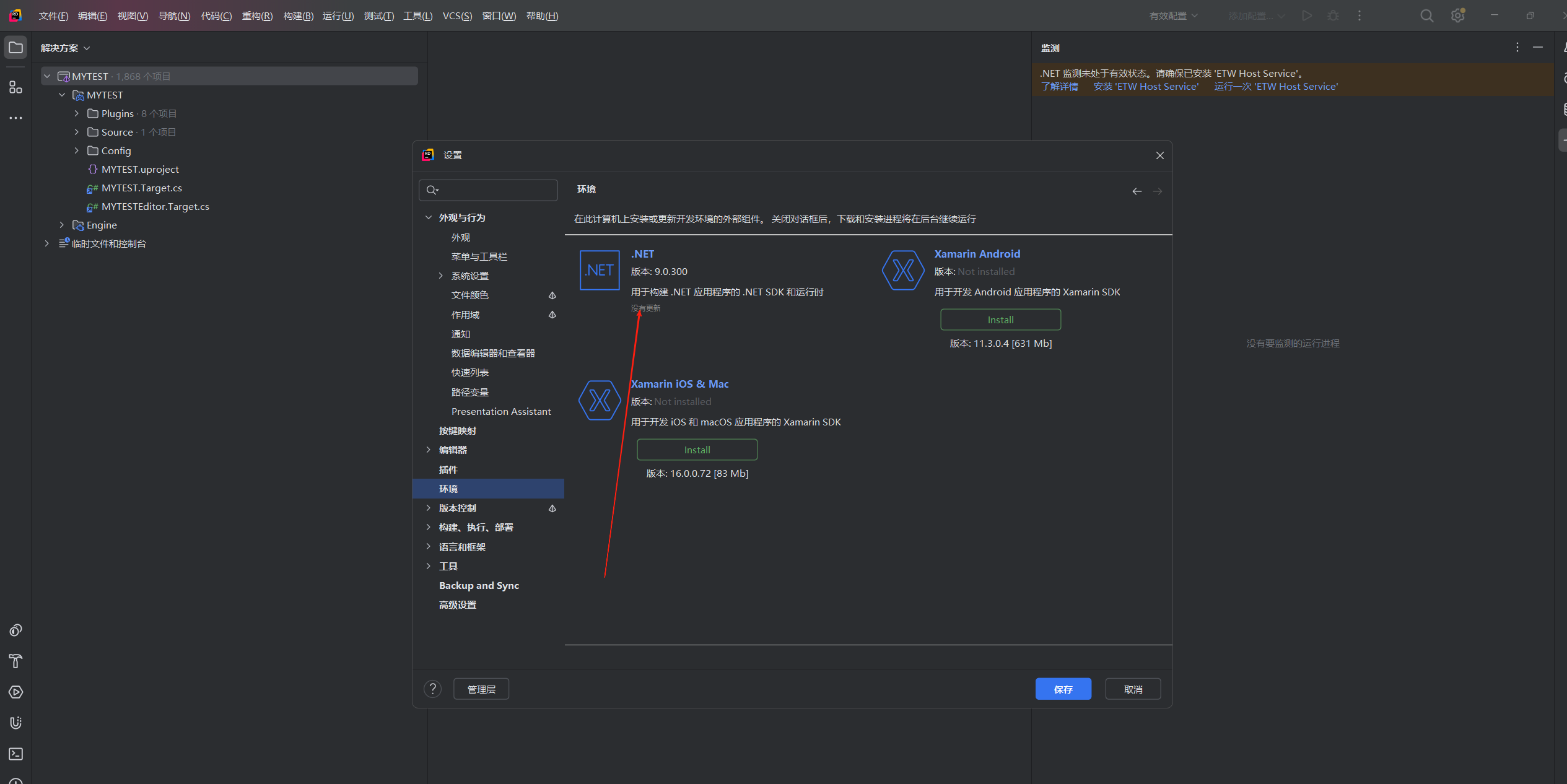Collapse the 外观与行为 settings section
The height and width of the screenshot is (784, 1567).
(428, 217)
